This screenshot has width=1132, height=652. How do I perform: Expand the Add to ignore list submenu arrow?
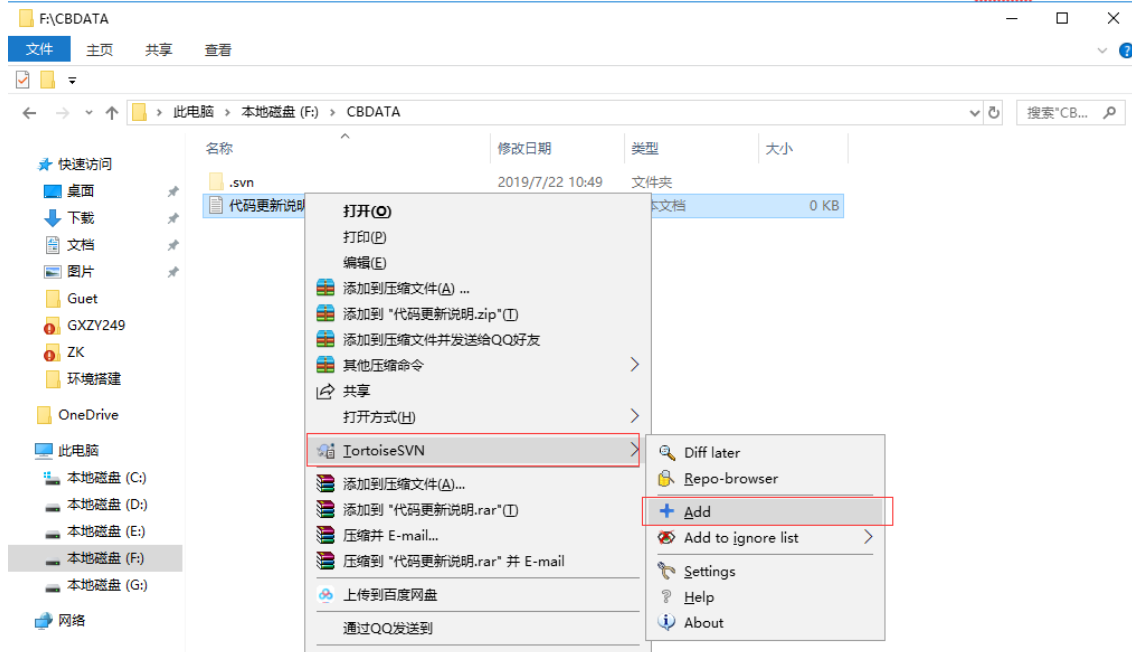pos(868,537)
